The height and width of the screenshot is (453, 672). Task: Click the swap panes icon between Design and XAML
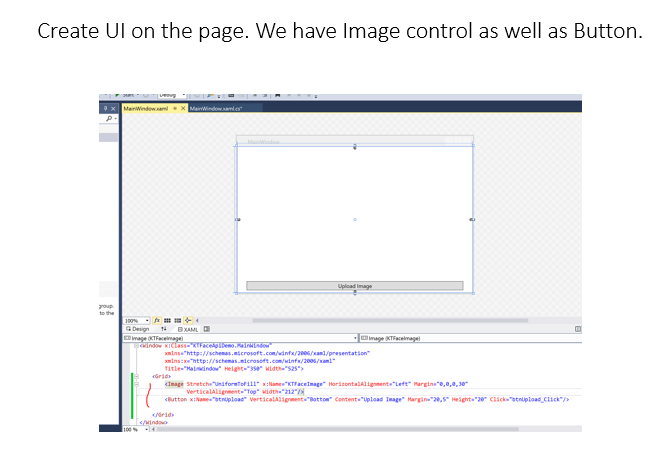pyautogui.click(x=163, y=329)
